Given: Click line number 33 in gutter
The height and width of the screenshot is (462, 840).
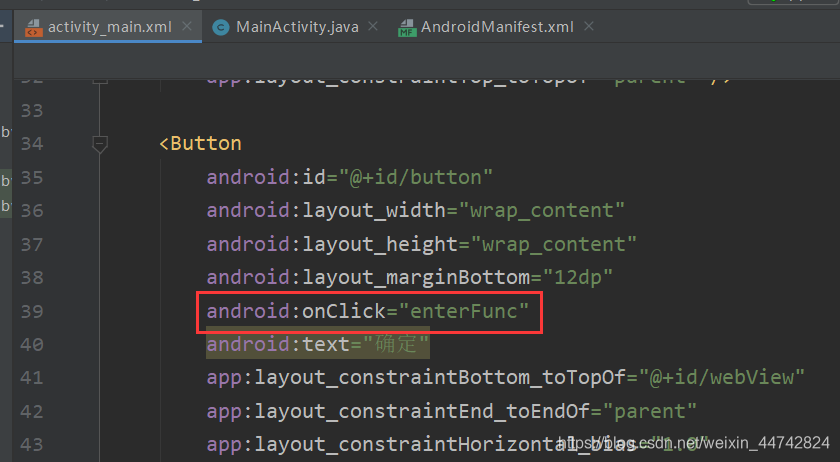Looking at the screenshot, I should point(32,110).
